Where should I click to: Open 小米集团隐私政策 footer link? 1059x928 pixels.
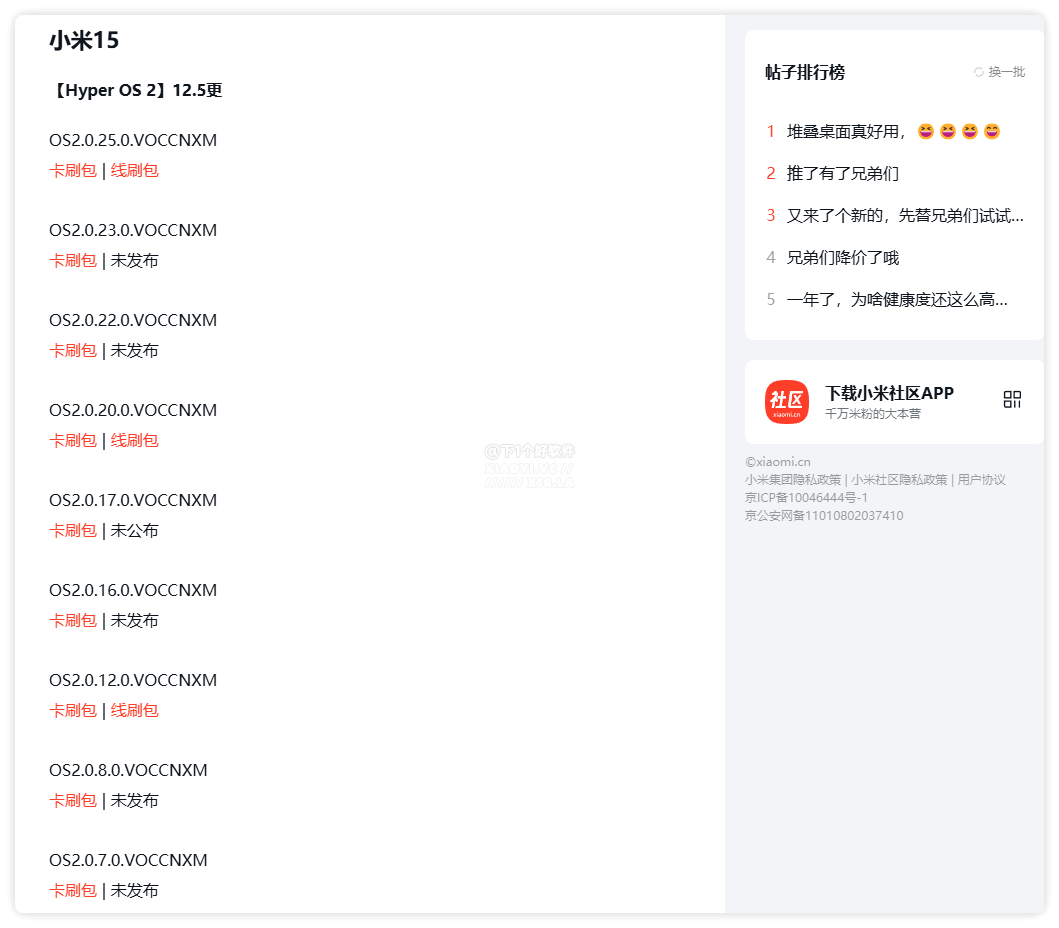coord(793,480)
